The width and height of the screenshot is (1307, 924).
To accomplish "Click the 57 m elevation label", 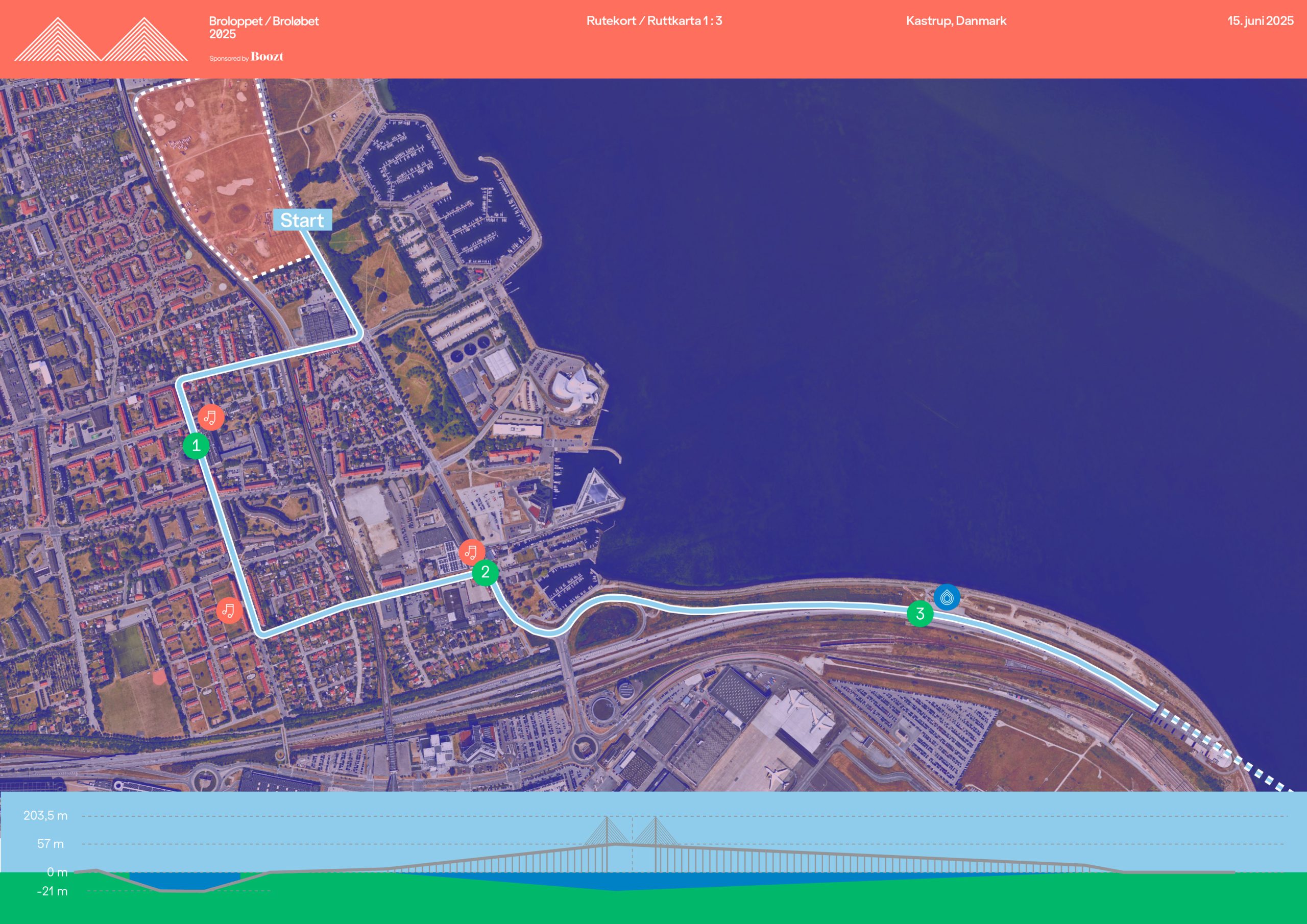I will click(x=51, y=844).
